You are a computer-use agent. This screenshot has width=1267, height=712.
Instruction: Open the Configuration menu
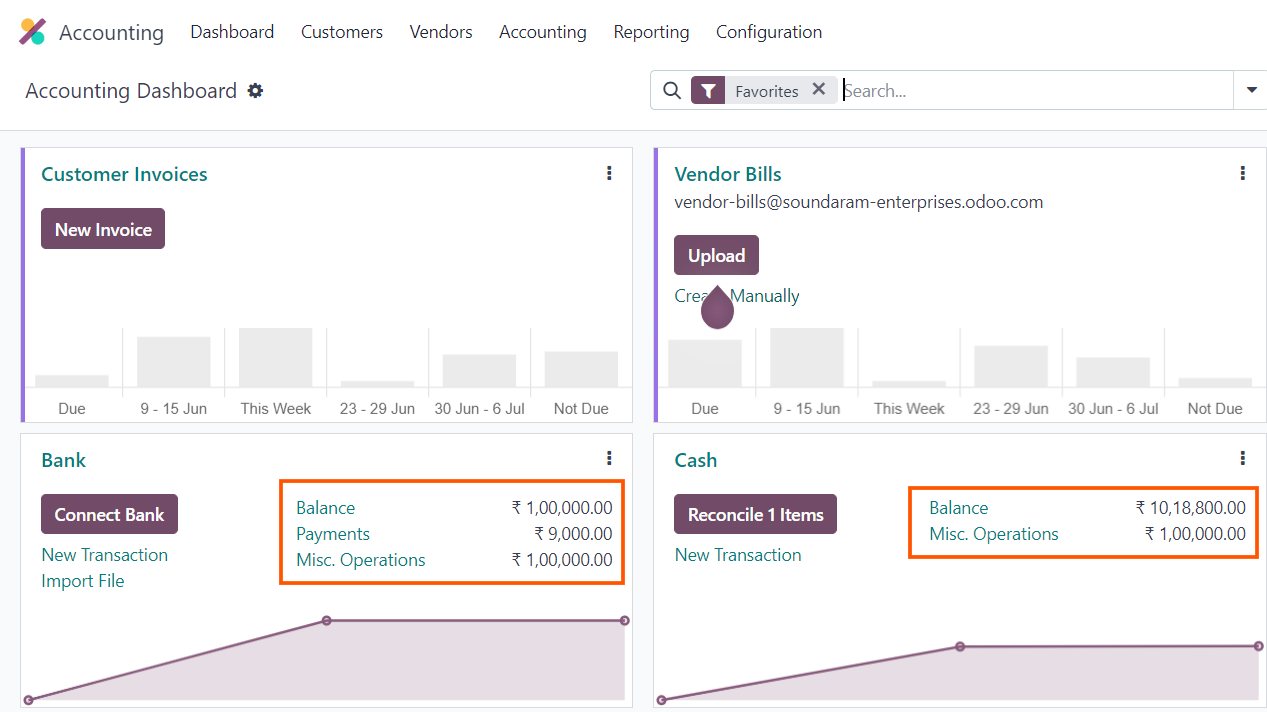click(x=769, y=32)
